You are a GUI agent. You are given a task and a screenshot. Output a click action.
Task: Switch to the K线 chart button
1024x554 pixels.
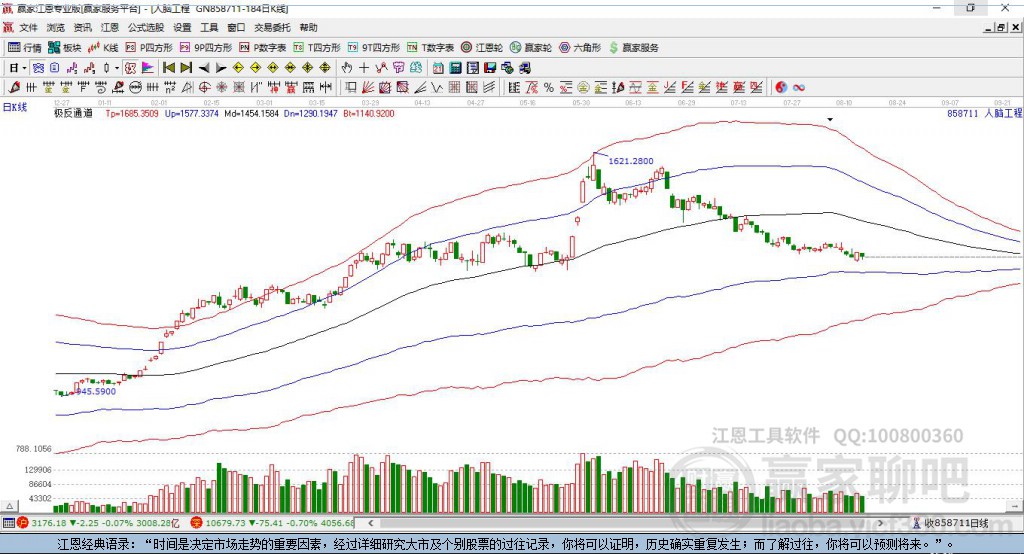103,48
